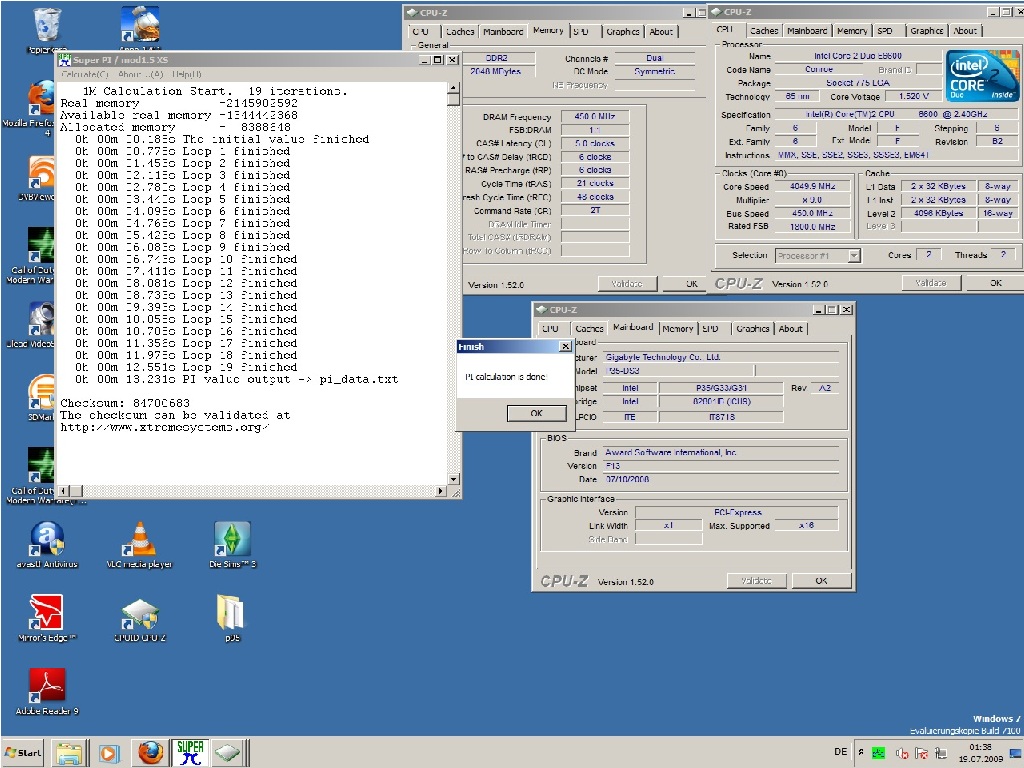Switch to CPU-Z taskbar icon

pyautogui.click(x=229, y=753)
